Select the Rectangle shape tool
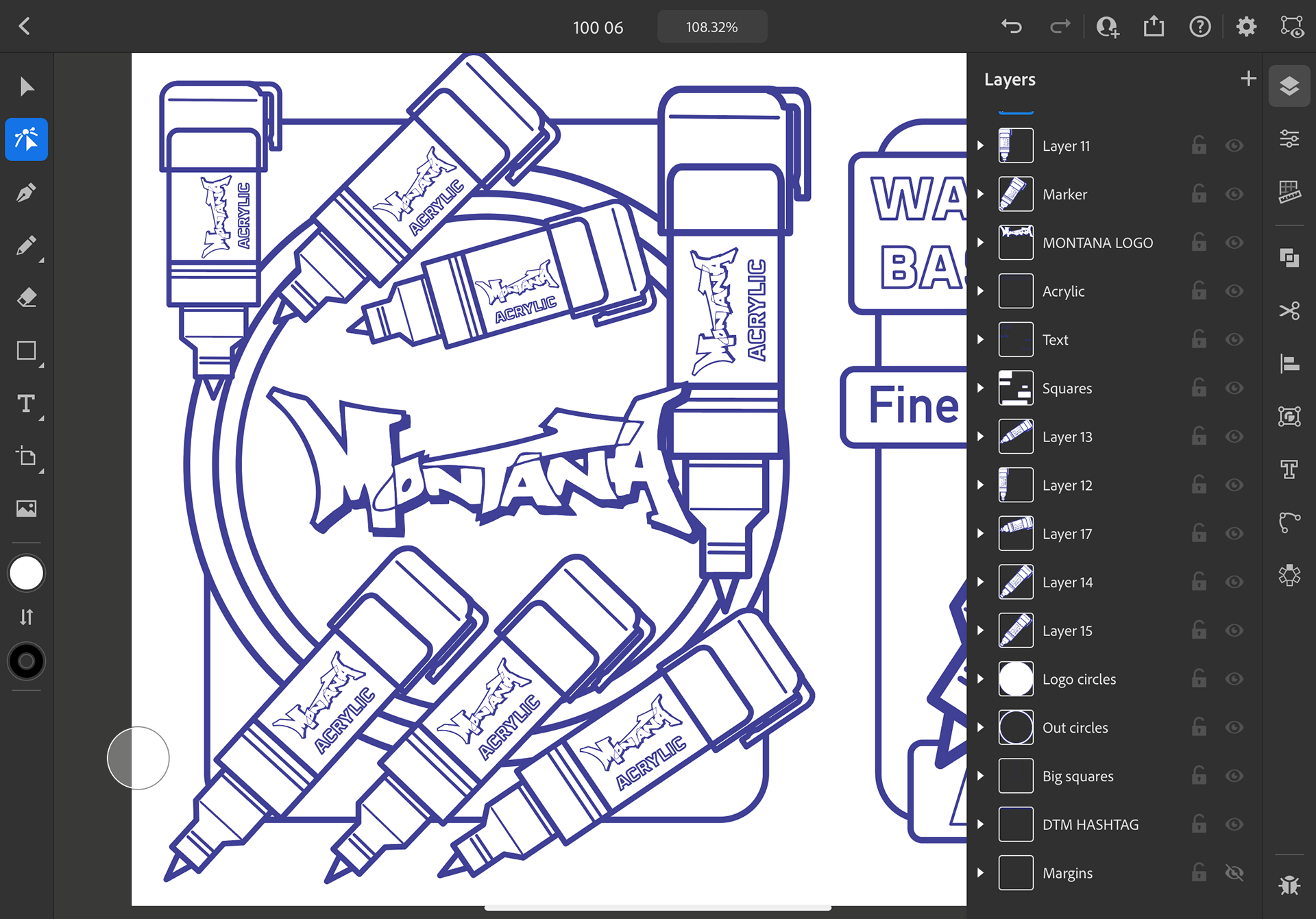The width and height of the screenshot is (1316, 919). tap(27, 351)
